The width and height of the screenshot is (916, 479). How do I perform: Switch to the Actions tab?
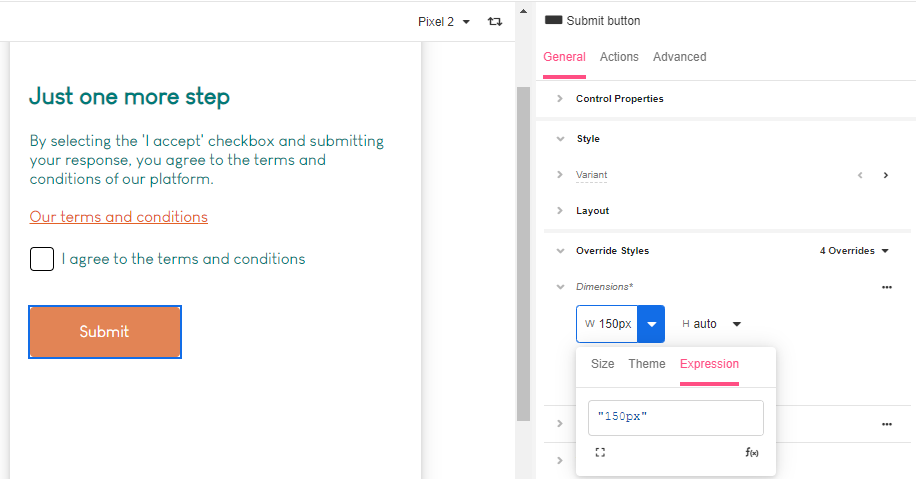pyautogui.click(x=619, y=57)
